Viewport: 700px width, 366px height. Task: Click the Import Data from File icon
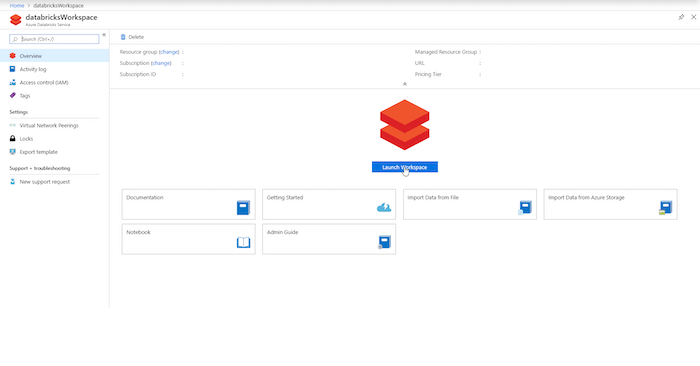pos(525,208)
